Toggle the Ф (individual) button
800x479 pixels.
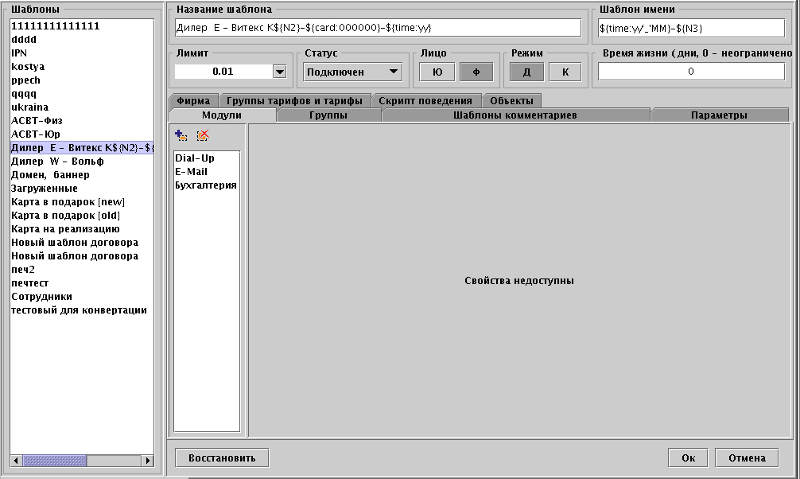pos(476,72)
